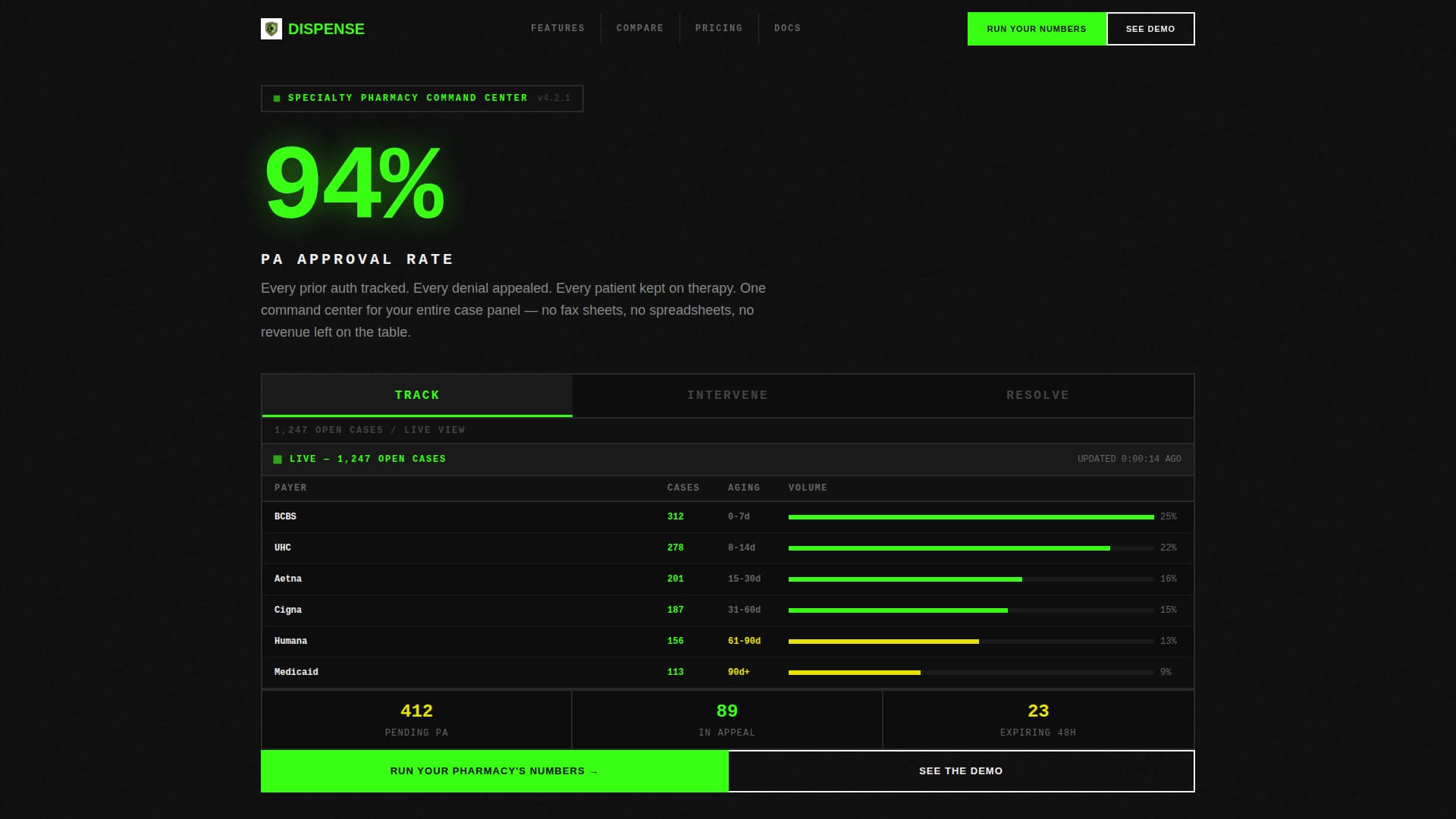The height and width of the screenshot is (819, 1456).
Task: Click the 156 case count for Humana
Action: tap(675, 641)
